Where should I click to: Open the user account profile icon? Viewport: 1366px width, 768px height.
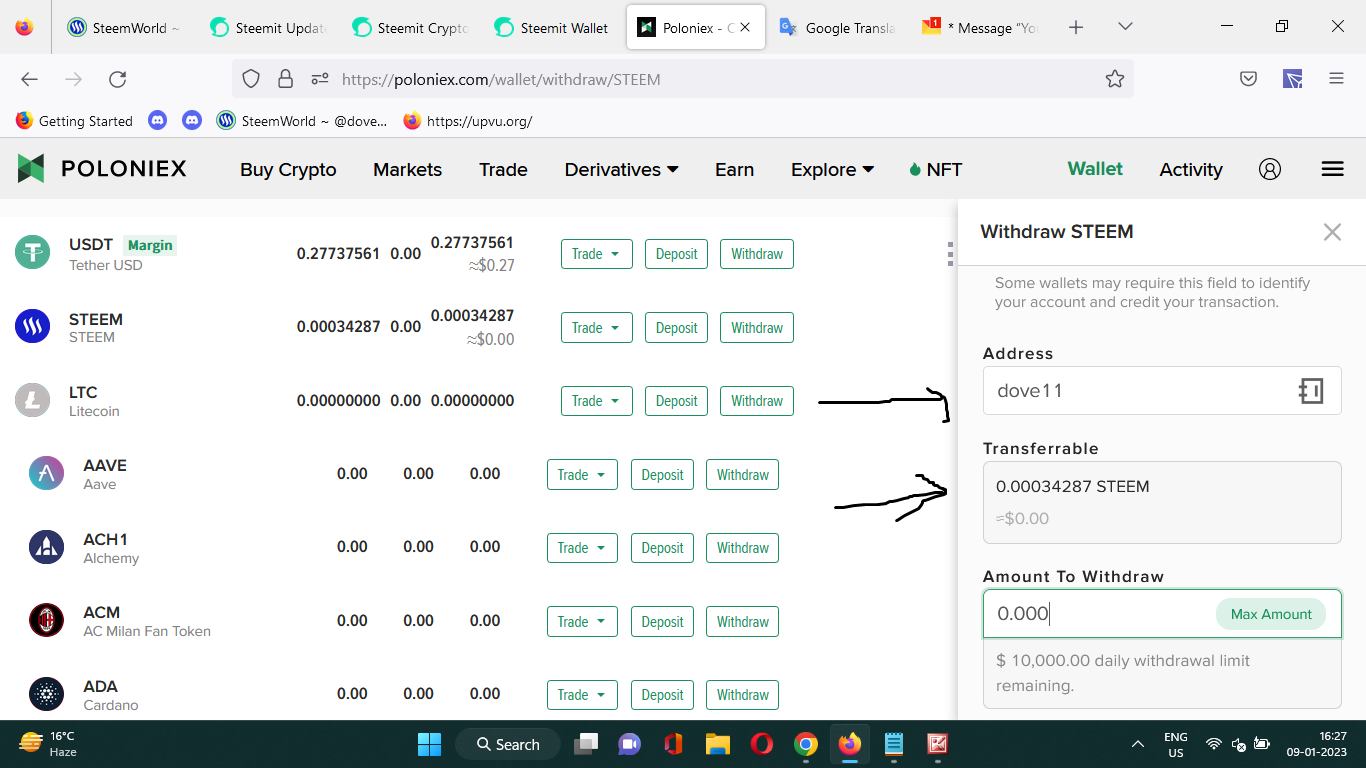(x=1270, y=169)
